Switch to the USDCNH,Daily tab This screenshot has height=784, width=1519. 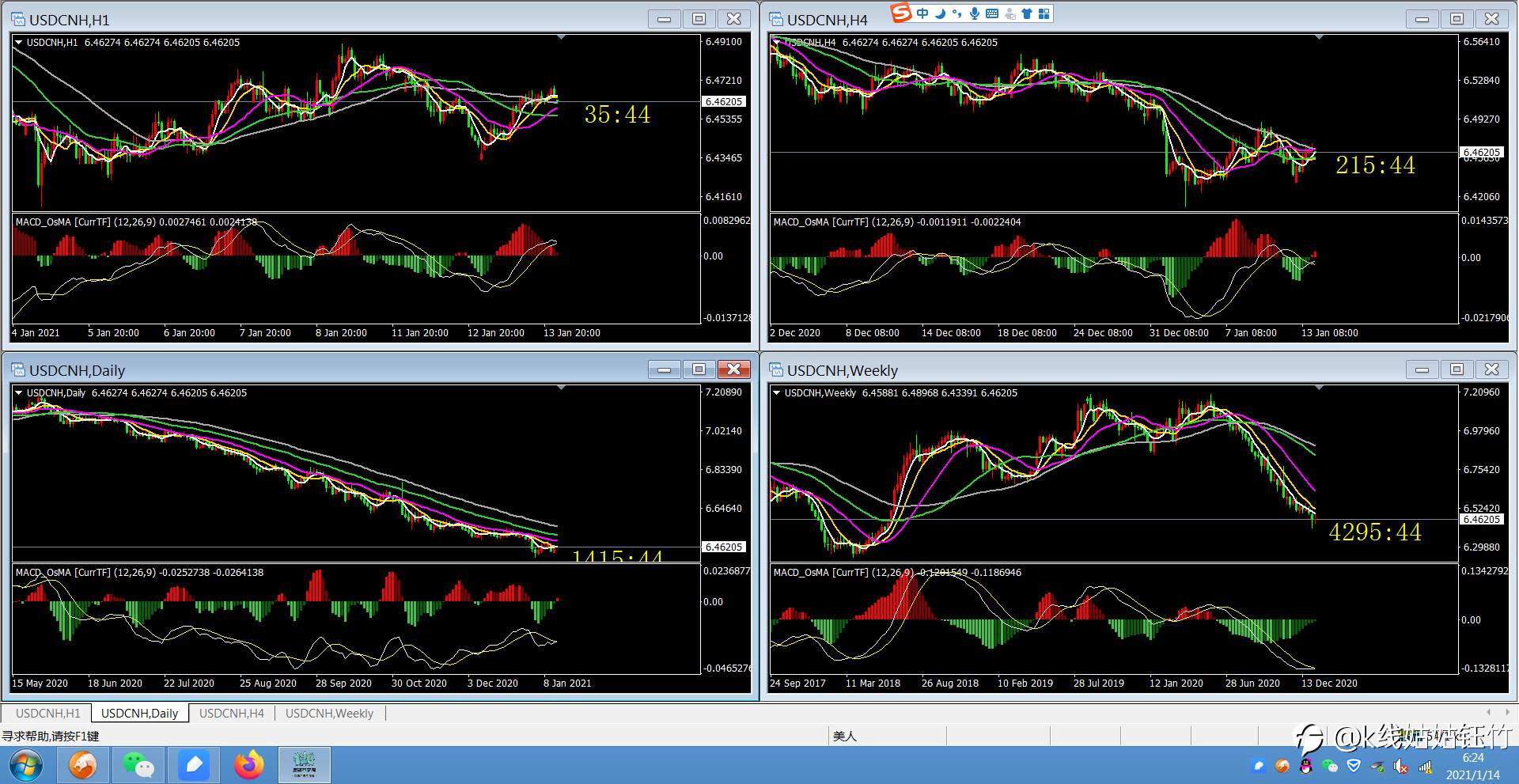pyautogui.click(x=139, y=713)
